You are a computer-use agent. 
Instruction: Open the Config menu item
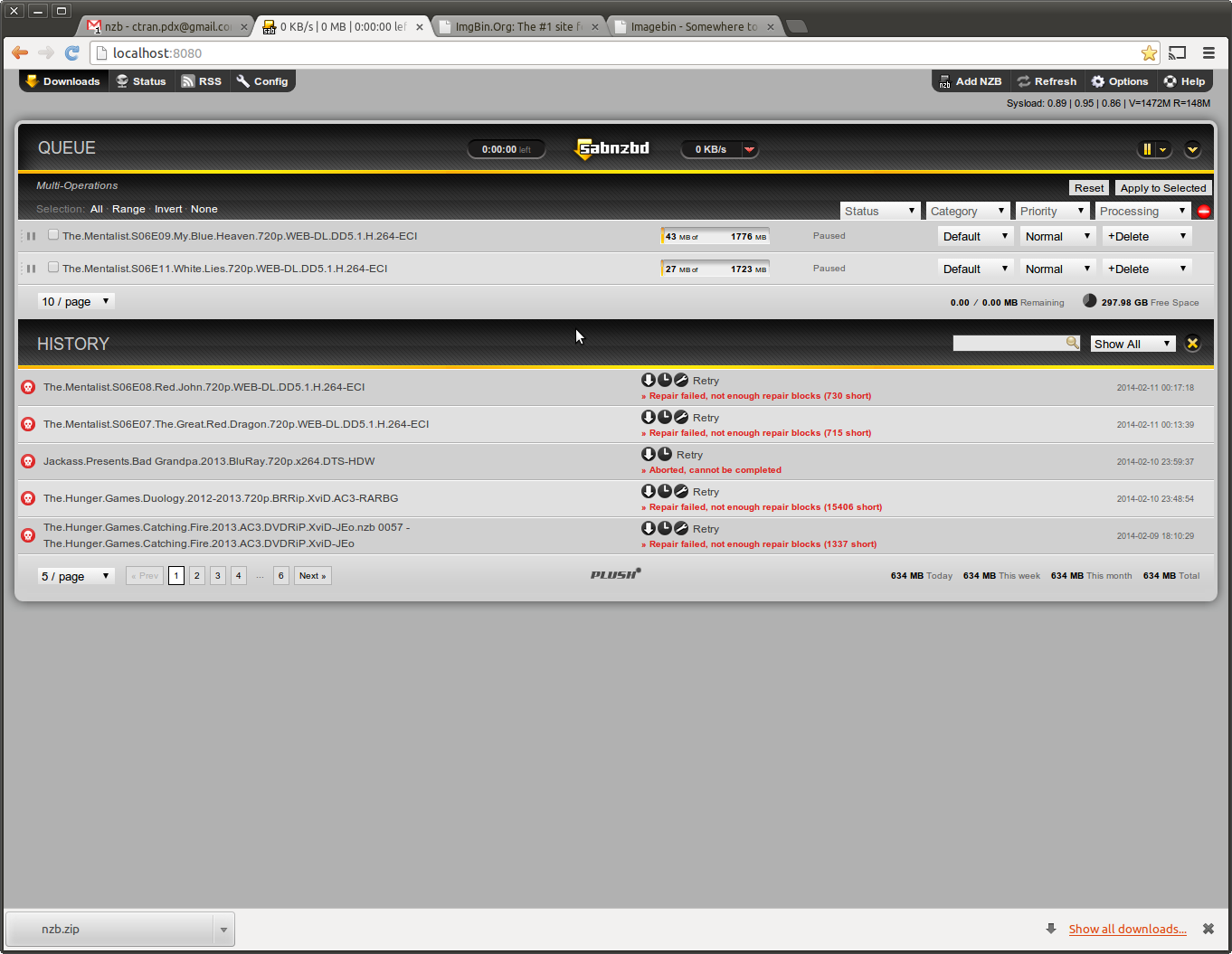tap(262, 81)
